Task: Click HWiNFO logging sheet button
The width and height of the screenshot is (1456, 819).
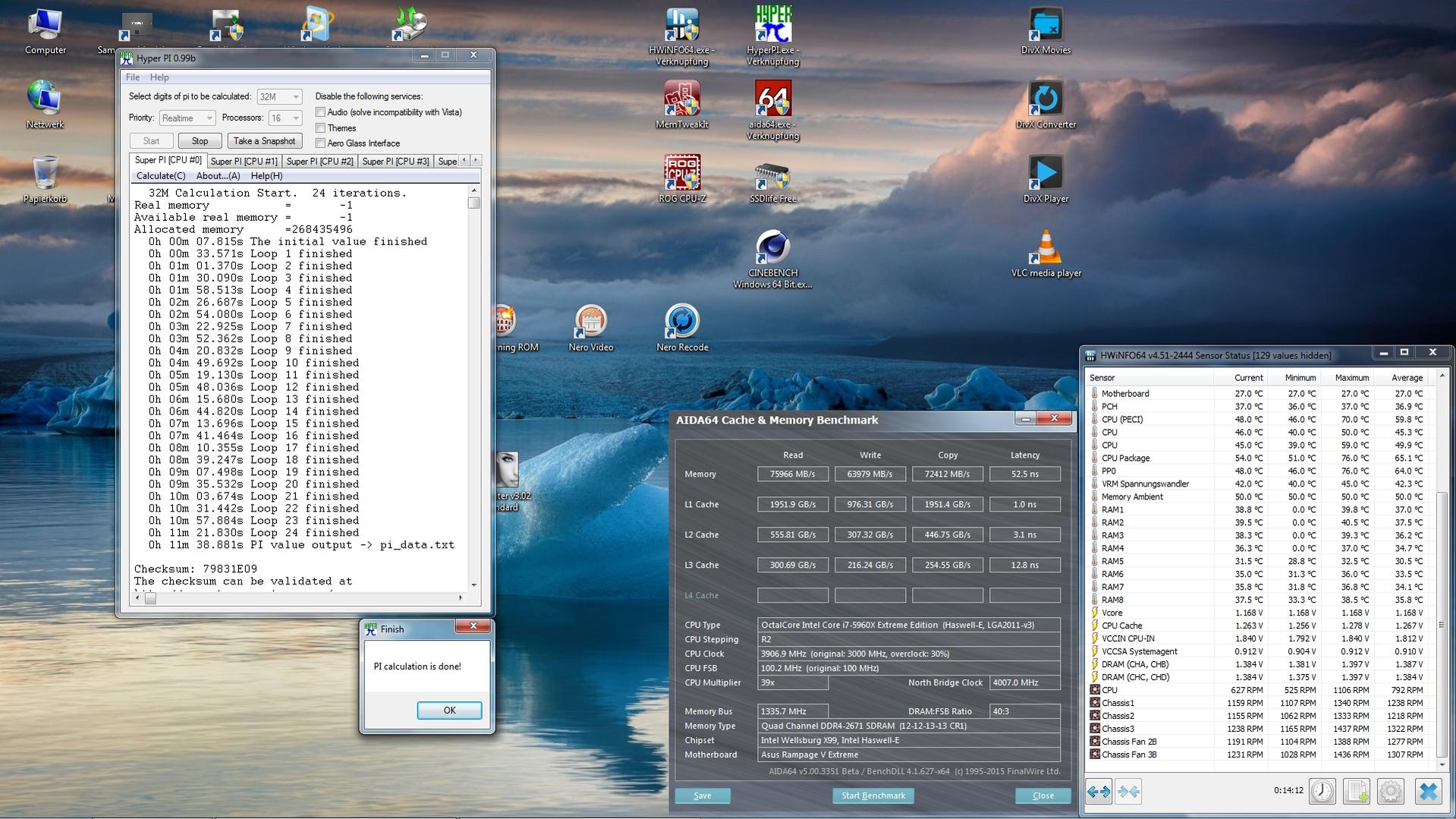Action: point(1356,792)
